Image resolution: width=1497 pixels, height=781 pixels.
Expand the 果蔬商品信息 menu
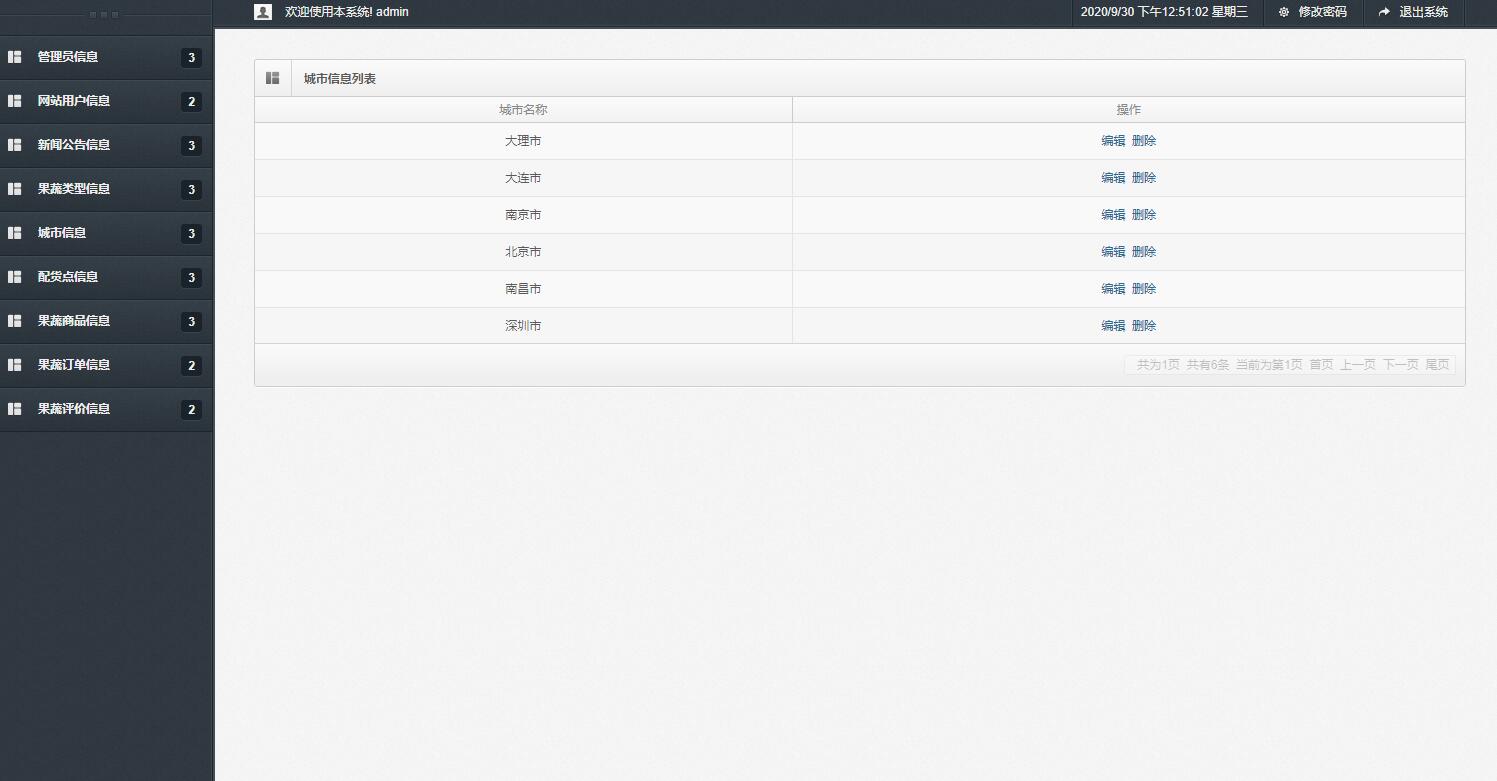(x=106, y=321)
